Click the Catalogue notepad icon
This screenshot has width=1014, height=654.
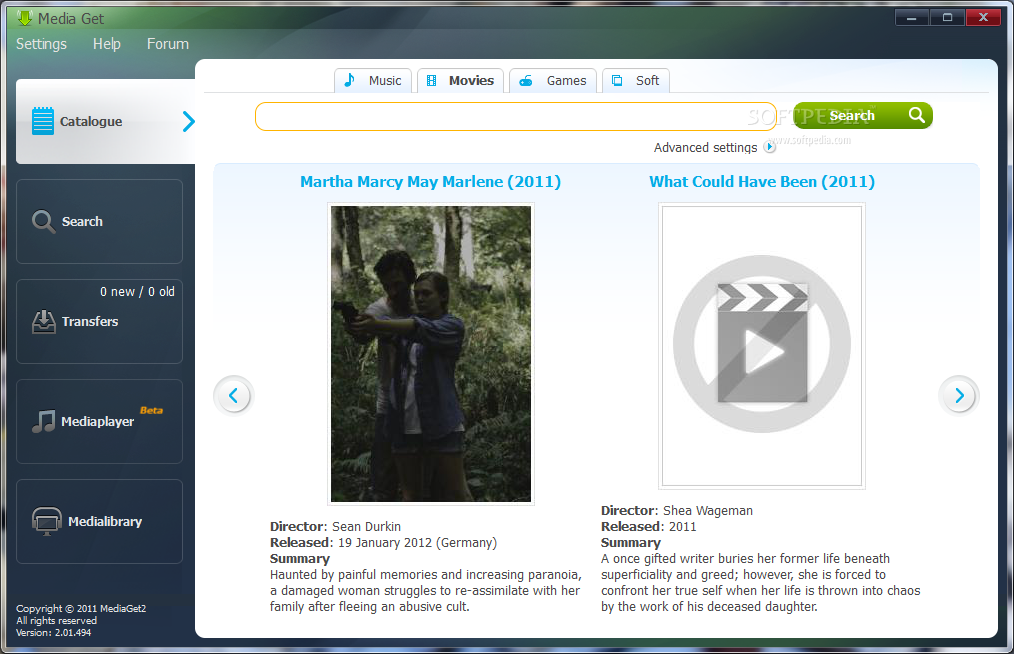(x=43, y=121)
